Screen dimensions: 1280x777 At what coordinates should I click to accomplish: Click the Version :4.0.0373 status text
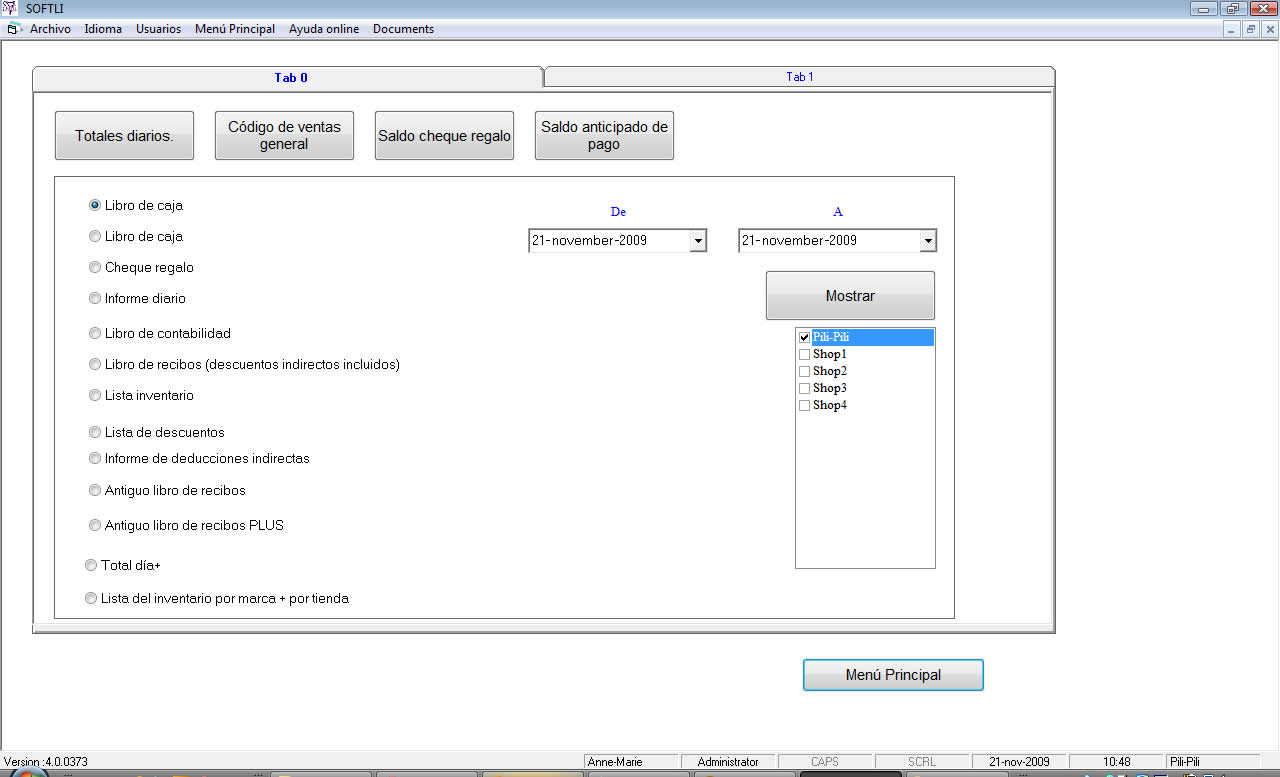[46, 762]
